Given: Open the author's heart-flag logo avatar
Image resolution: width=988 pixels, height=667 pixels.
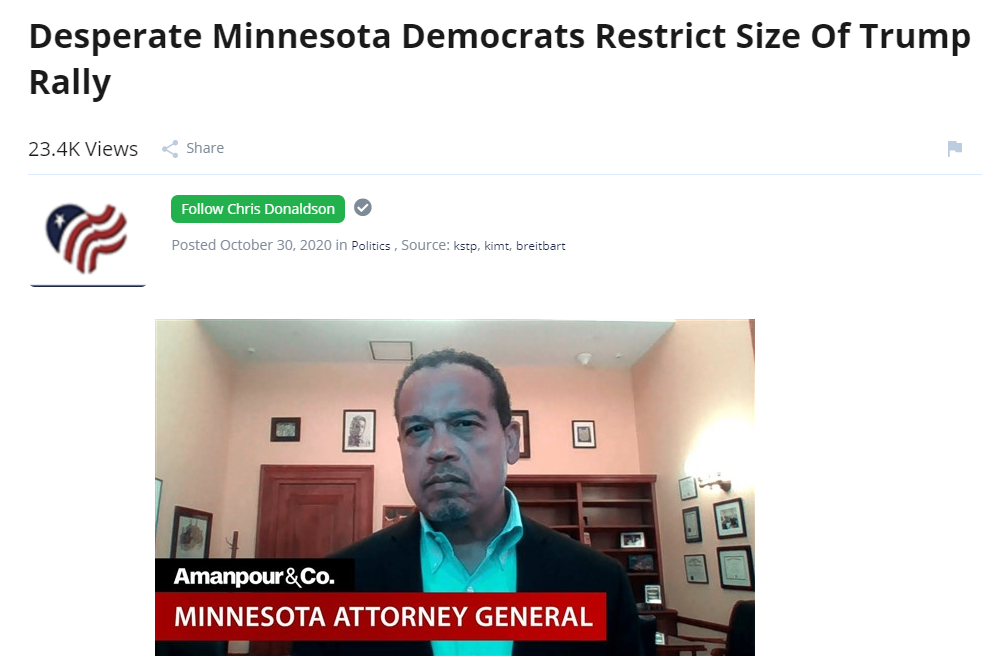Looking at the screenshot, I should pyautogui.click(x=87, y=239).
